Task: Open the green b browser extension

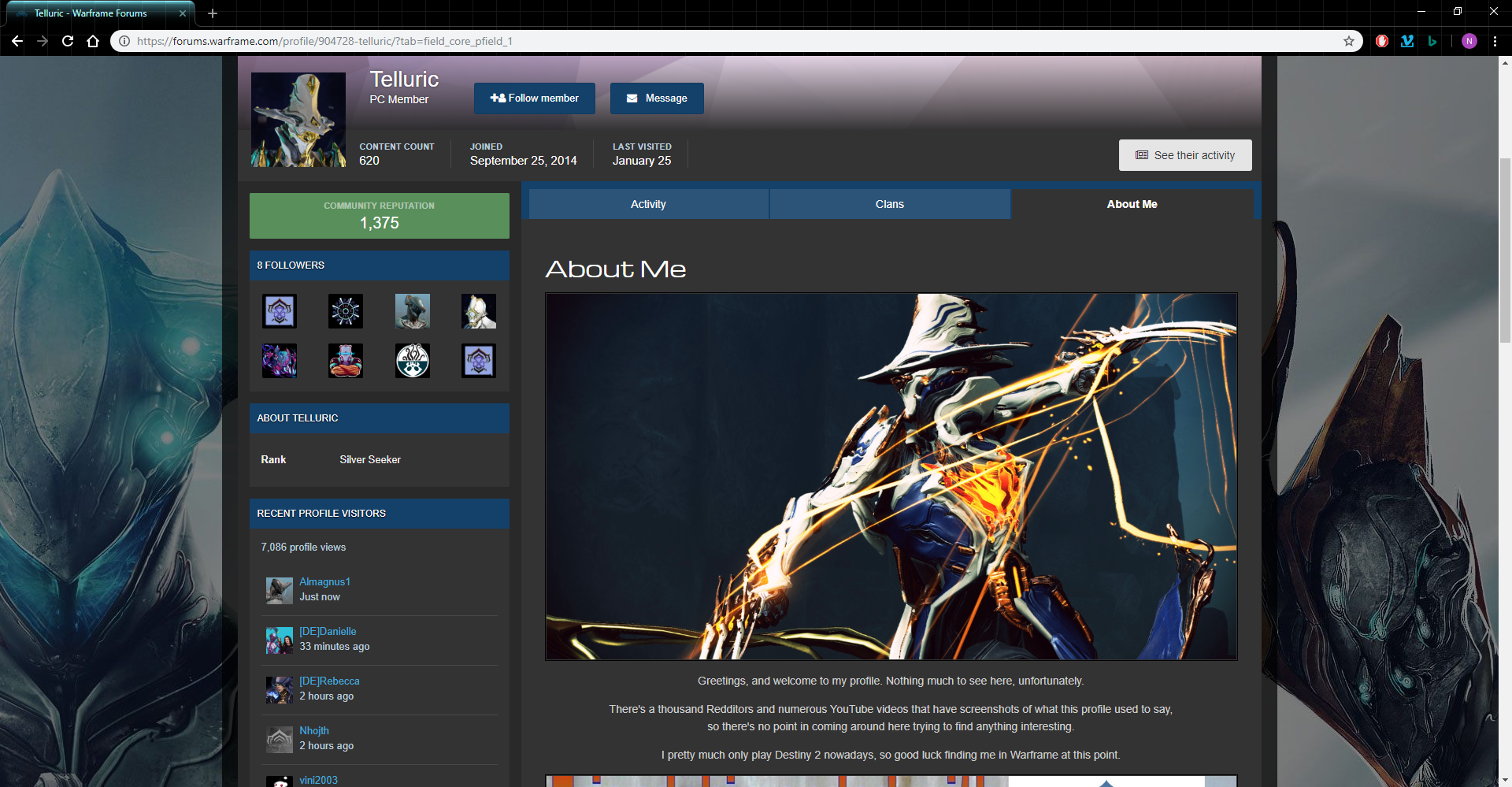Action: coord(1432,41)
